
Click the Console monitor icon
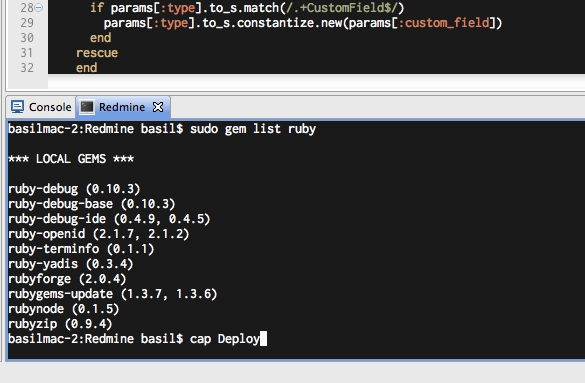[x=17, y=107]
